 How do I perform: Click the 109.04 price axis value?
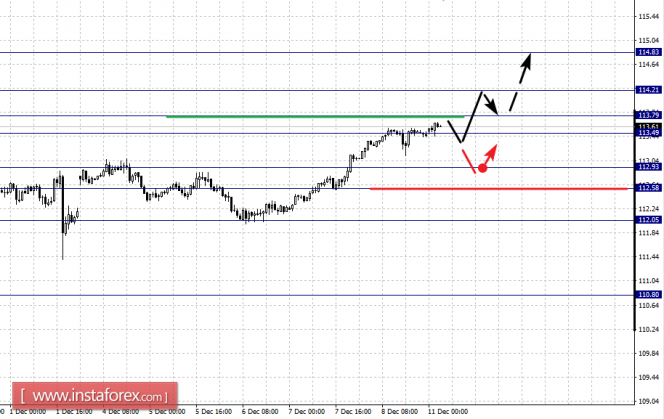pyautogui.click(x=649, y=401)
